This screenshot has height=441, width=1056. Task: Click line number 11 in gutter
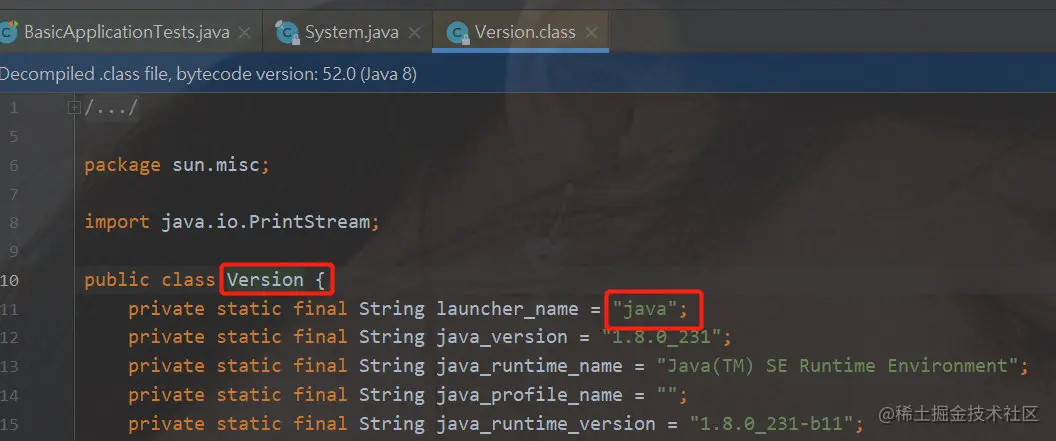[x=10, y=309]
